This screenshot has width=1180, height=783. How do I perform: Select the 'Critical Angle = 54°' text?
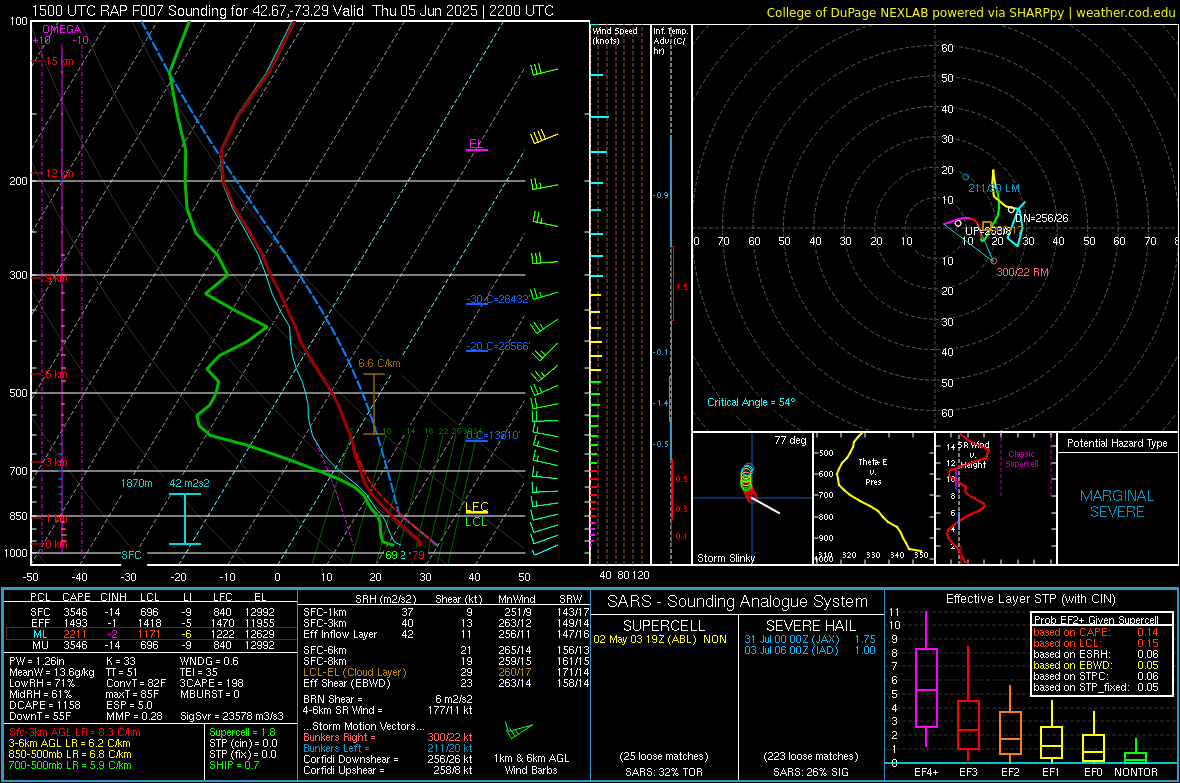pos(751,402)
